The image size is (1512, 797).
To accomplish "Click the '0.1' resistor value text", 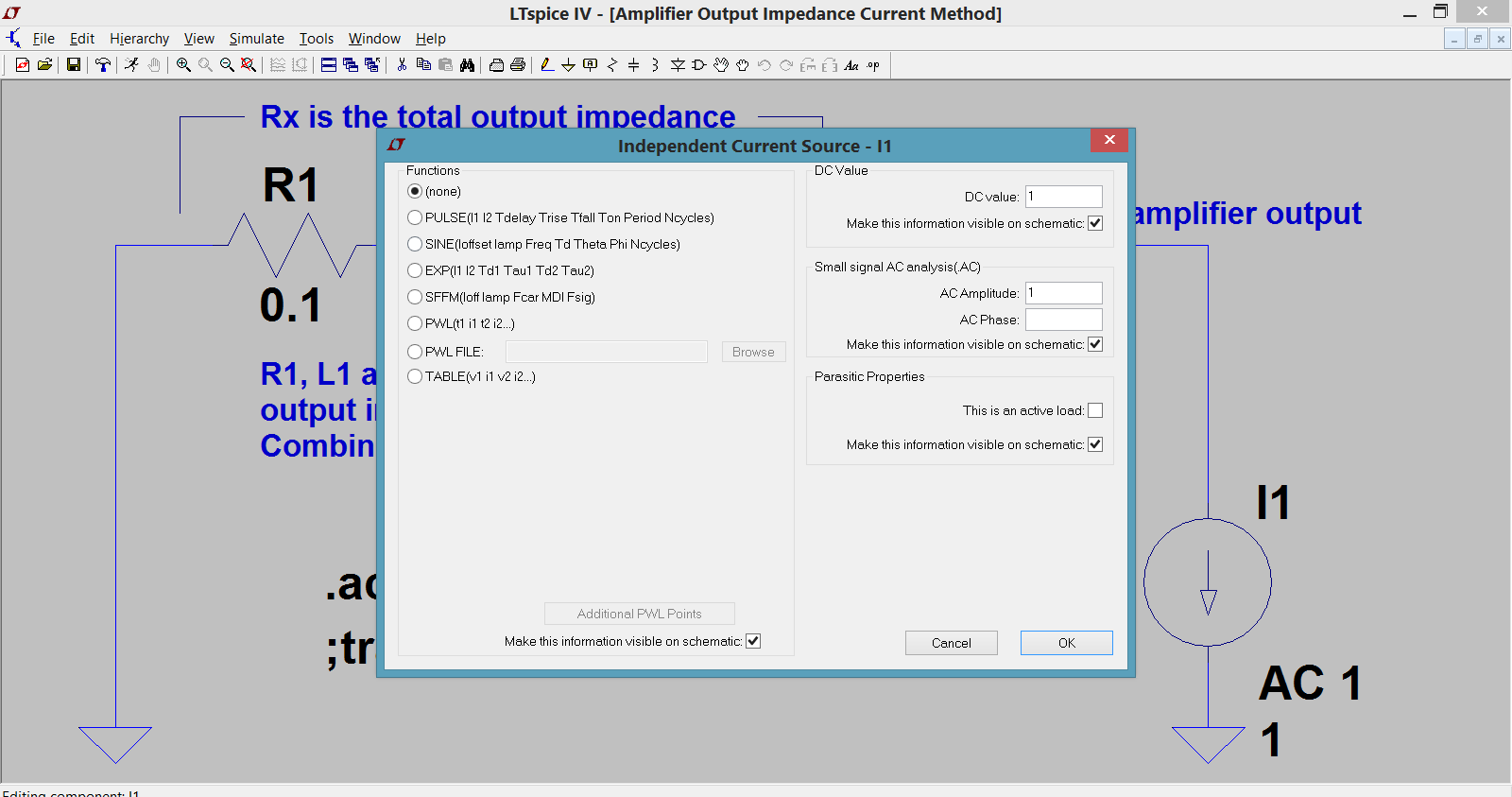I will point(291,305).
